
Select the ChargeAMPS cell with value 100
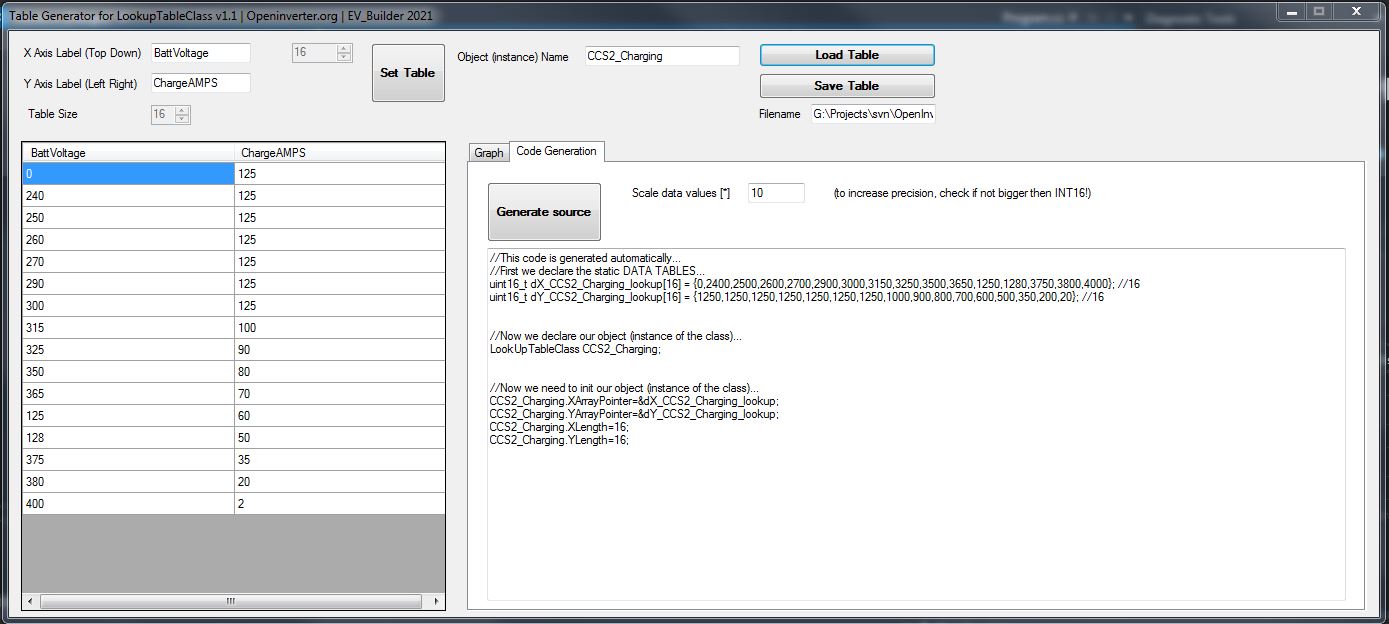340,328
